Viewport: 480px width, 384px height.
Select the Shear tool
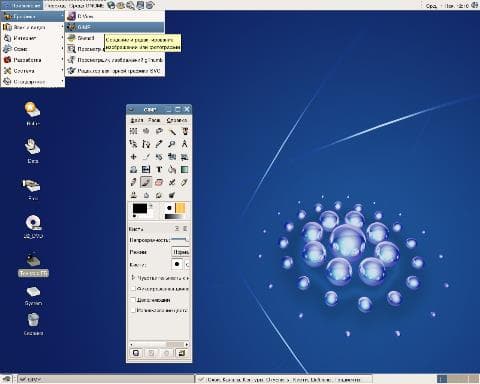(184, 156)
